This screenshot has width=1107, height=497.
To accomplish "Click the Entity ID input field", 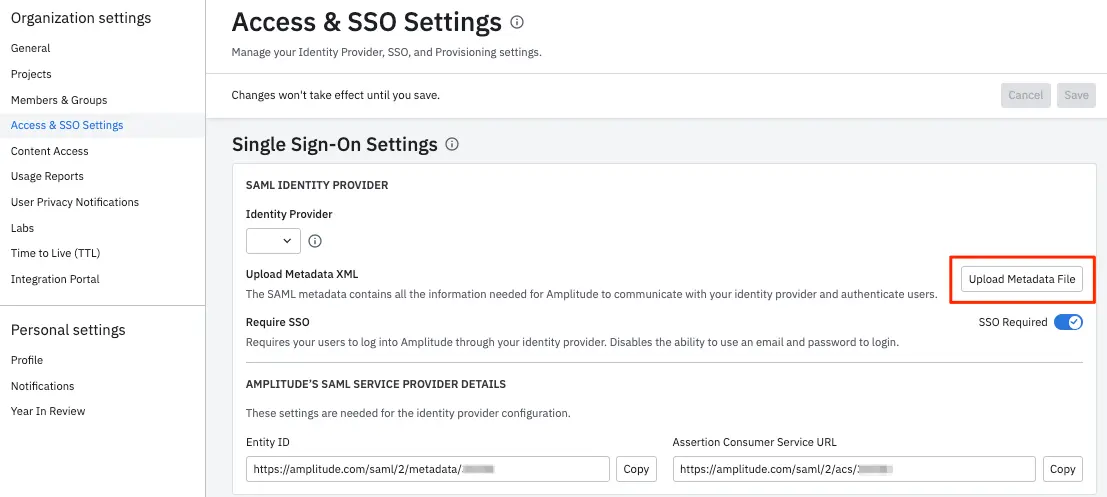I will point(428,469).
